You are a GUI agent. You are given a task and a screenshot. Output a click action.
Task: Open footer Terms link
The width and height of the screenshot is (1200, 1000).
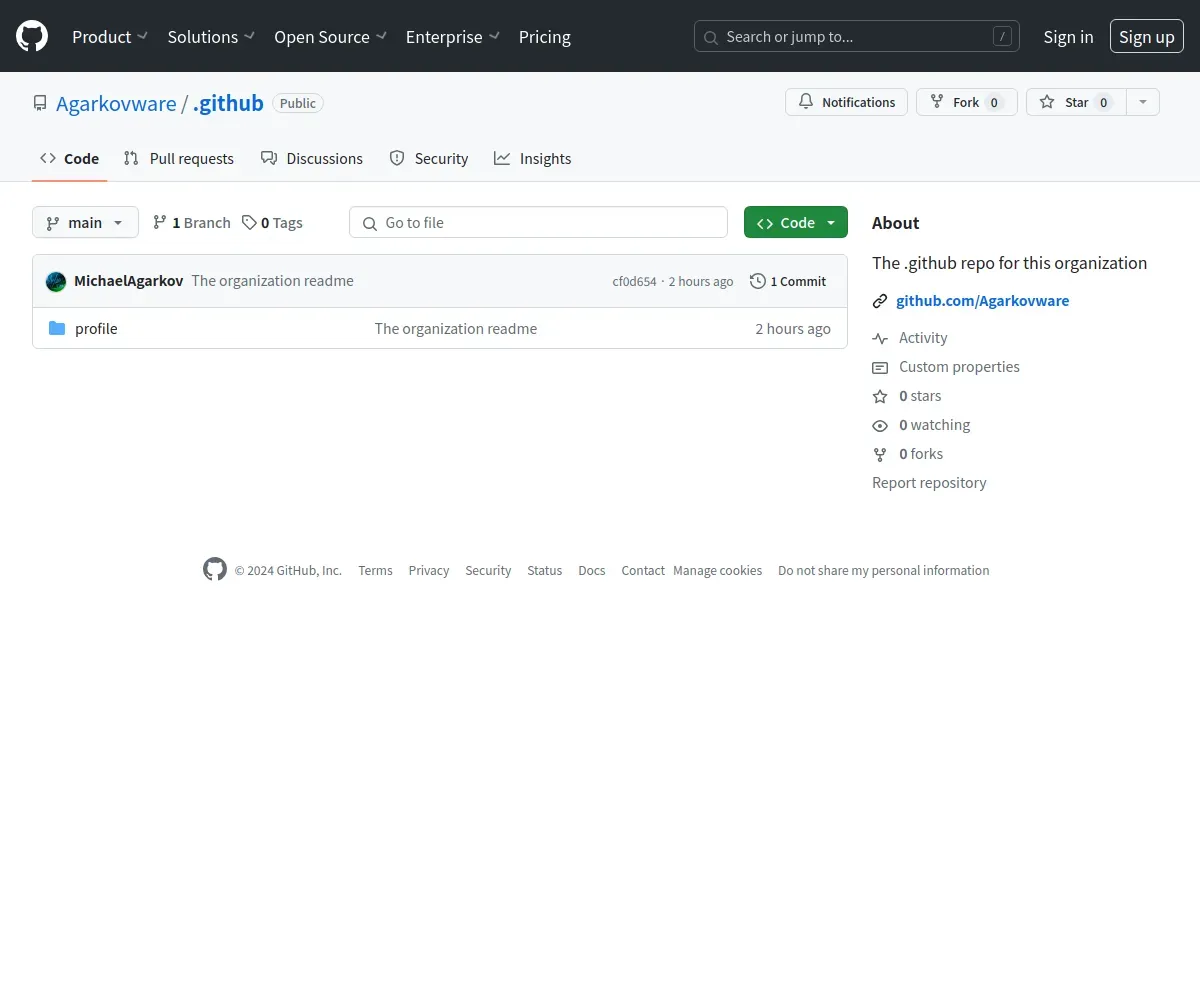375,570
